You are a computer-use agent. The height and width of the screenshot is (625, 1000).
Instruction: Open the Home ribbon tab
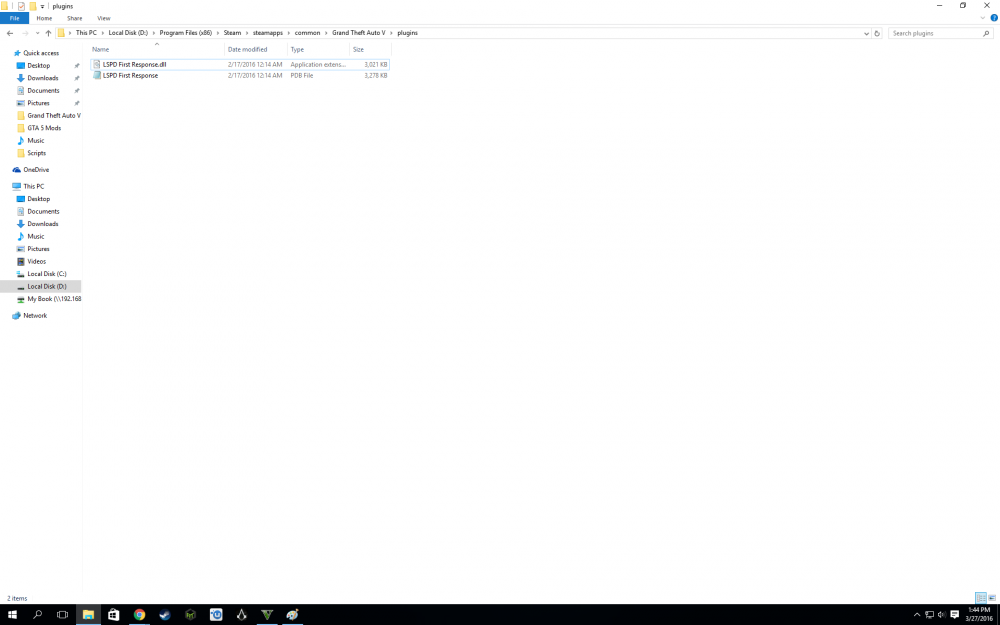pos(45,17)
